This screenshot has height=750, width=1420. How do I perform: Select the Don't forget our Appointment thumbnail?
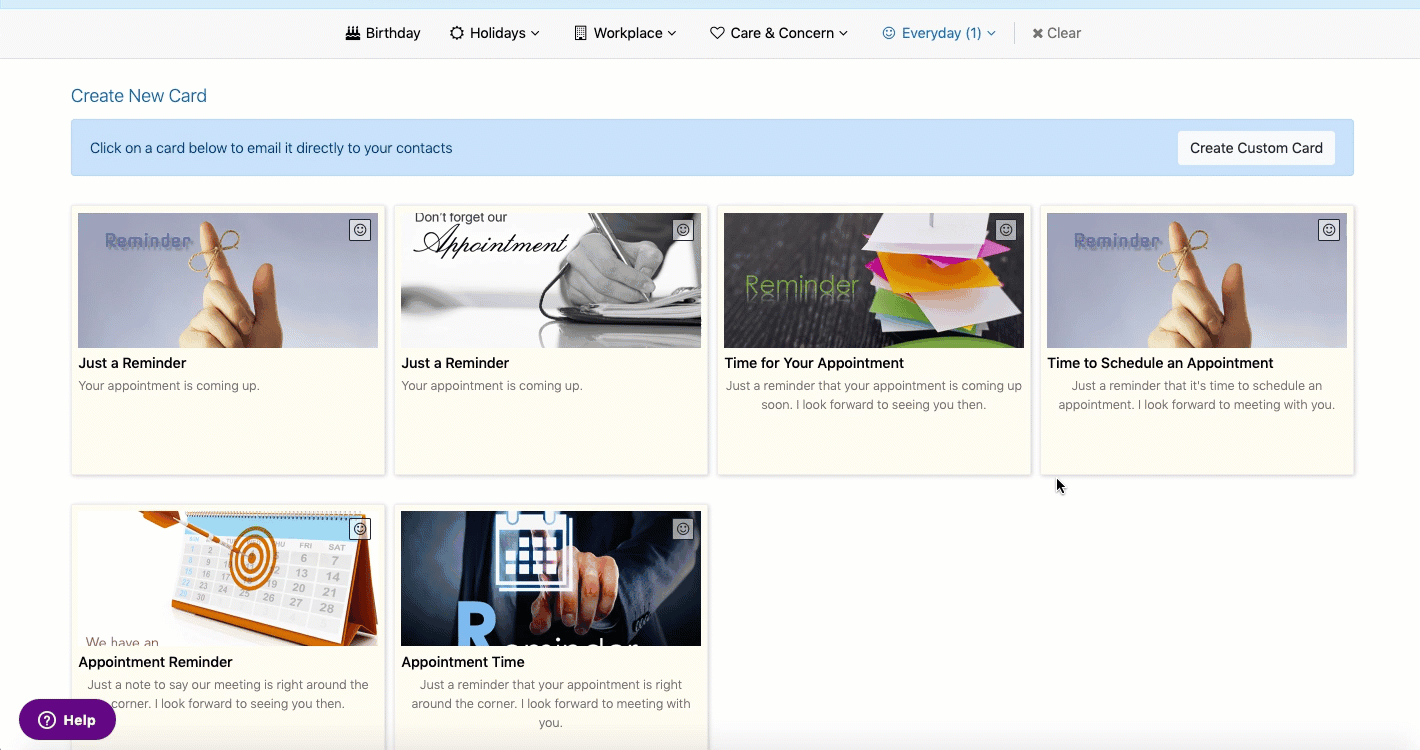(x=551, y=280)
